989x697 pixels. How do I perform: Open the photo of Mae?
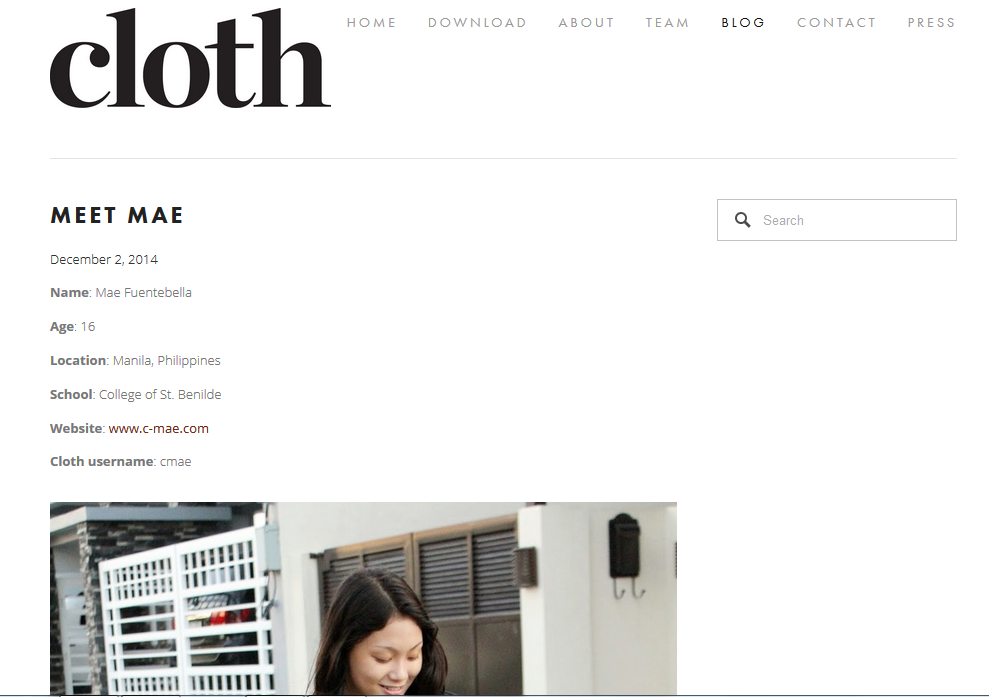click(x=363, y=599)
